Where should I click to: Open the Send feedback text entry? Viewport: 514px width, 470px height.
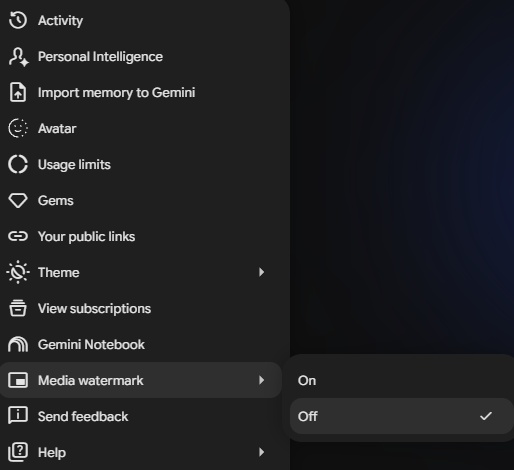[83, 416]
